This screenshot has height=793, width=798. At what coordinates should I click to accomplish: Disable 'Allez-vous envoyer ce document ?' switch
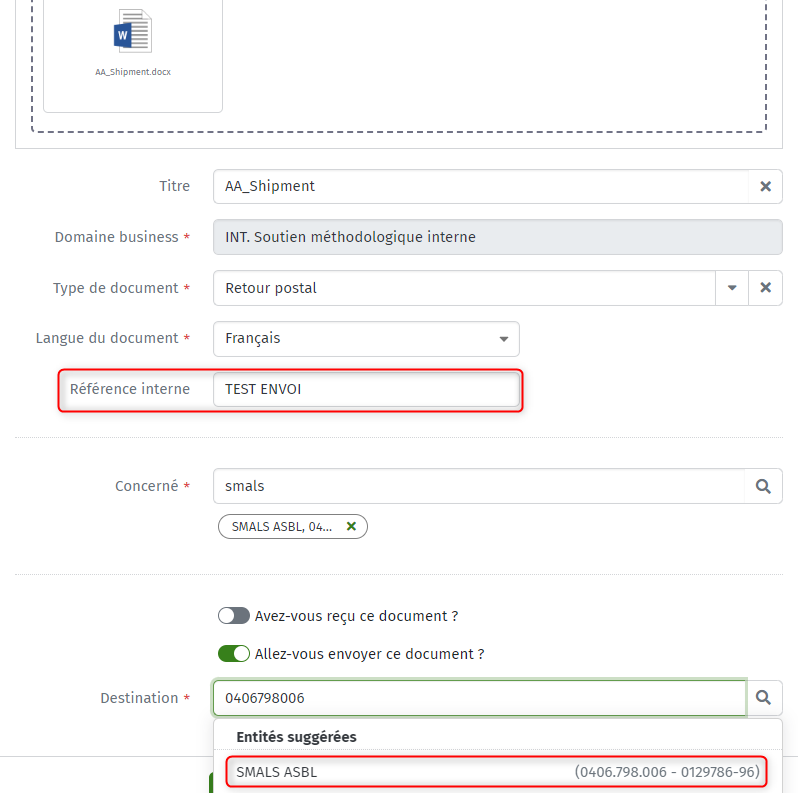click(x=234, y=654)
